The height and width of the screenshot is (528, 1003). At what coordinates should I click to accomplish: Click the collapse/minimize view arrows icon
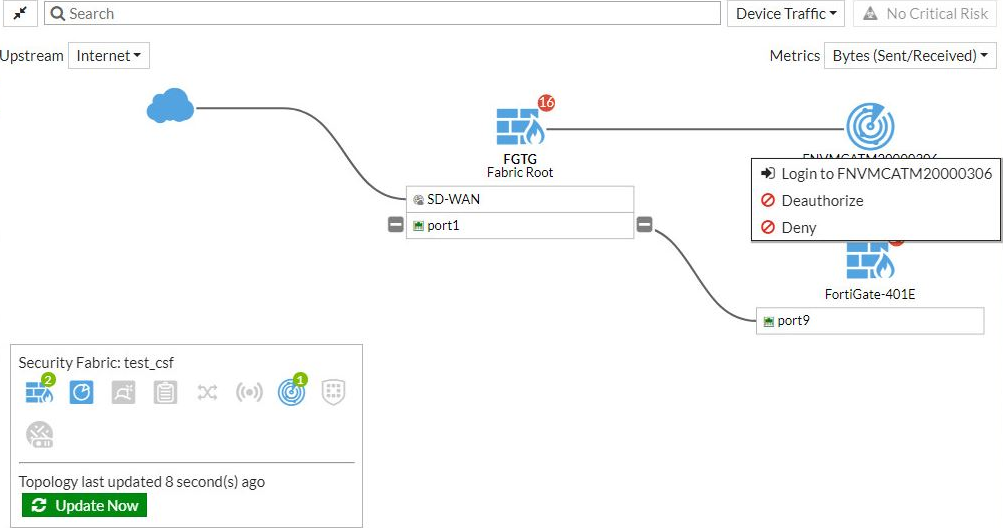(x=20, y=13)
